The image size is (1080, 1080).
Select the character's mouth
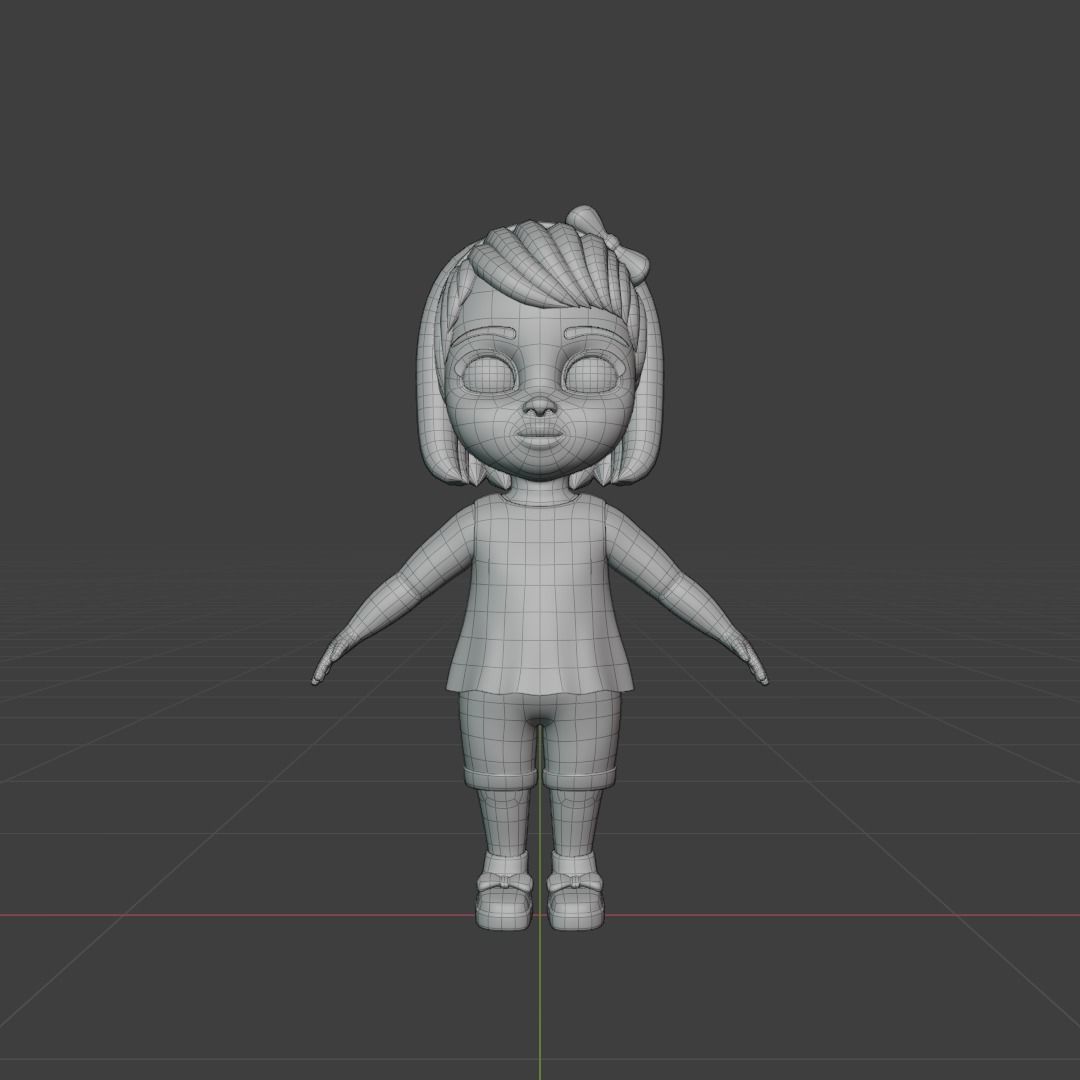tap(541, 435)
